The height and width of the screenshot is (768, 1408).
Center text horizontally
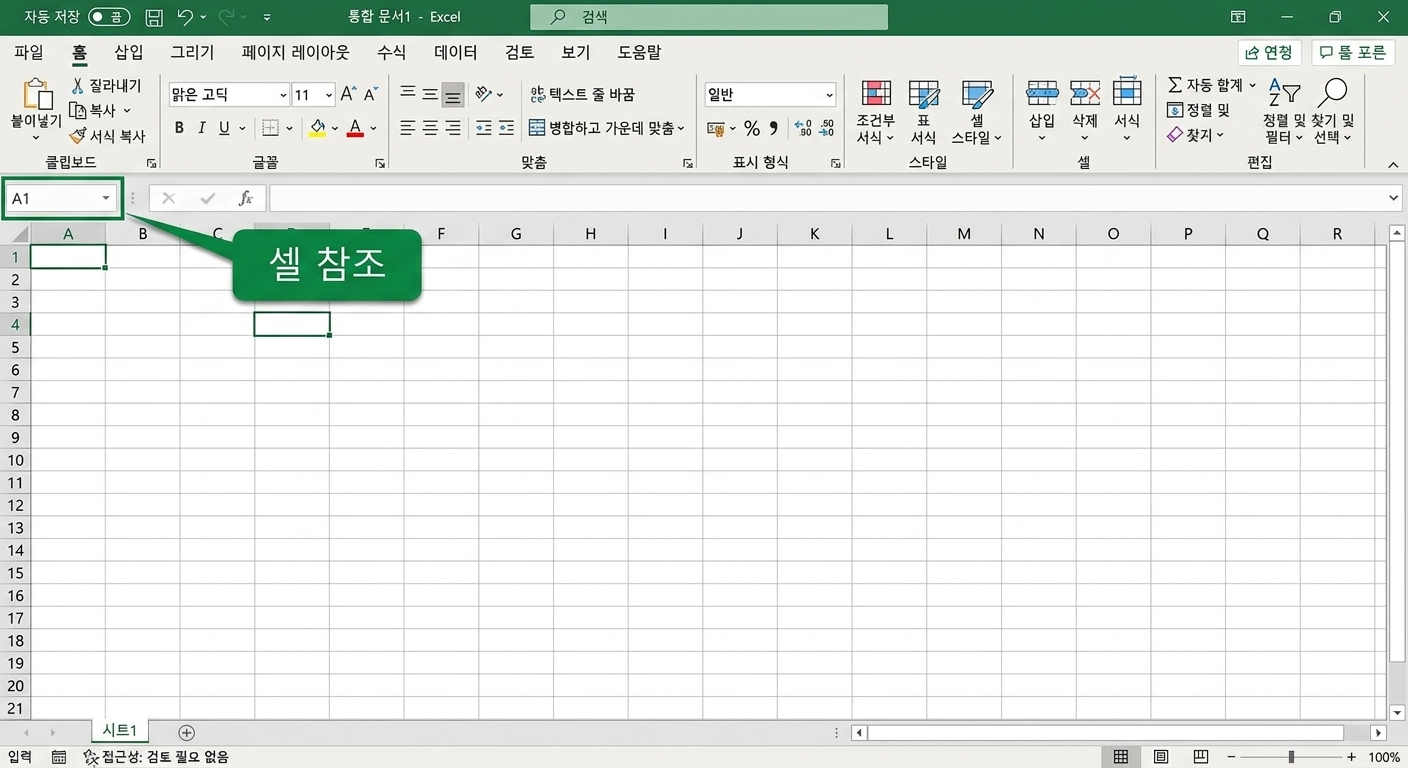[x=430, y=128]
